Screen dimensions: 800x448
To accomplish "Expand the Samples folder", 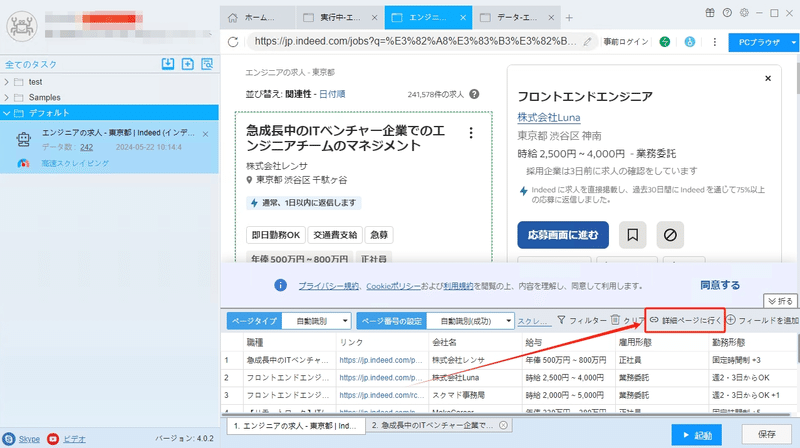I will point(6,97).
